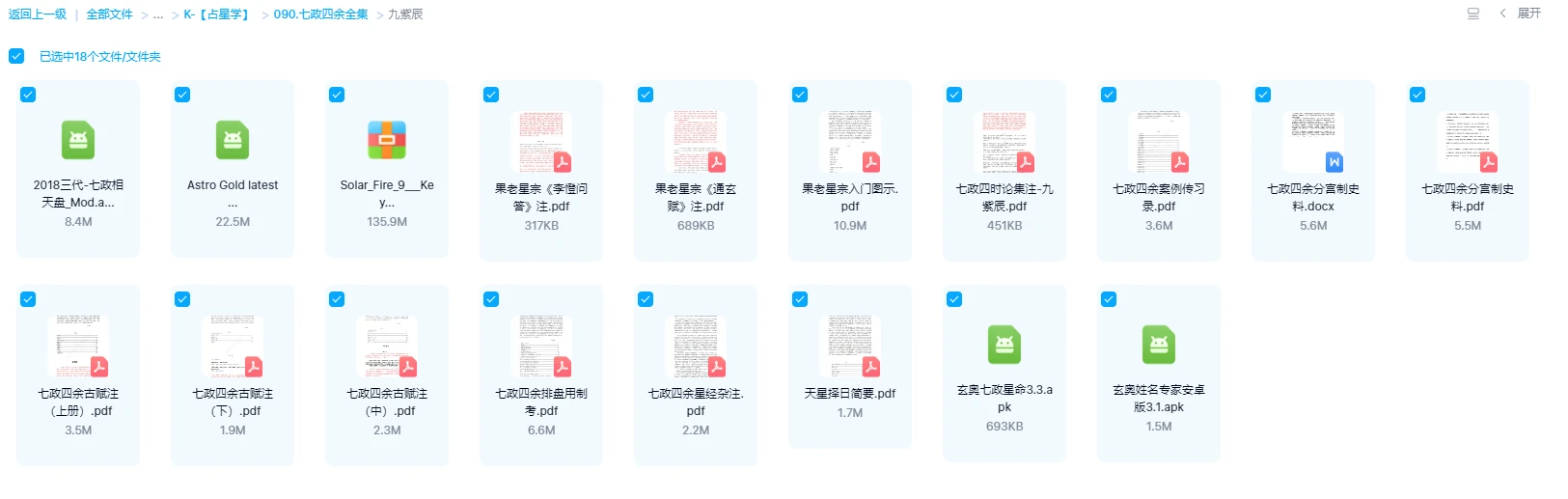Viewport: 1568px width, 499px height.
Task: Uncheck 天星择日简要.pdf checkbox
Action: [x=800, y=299]
